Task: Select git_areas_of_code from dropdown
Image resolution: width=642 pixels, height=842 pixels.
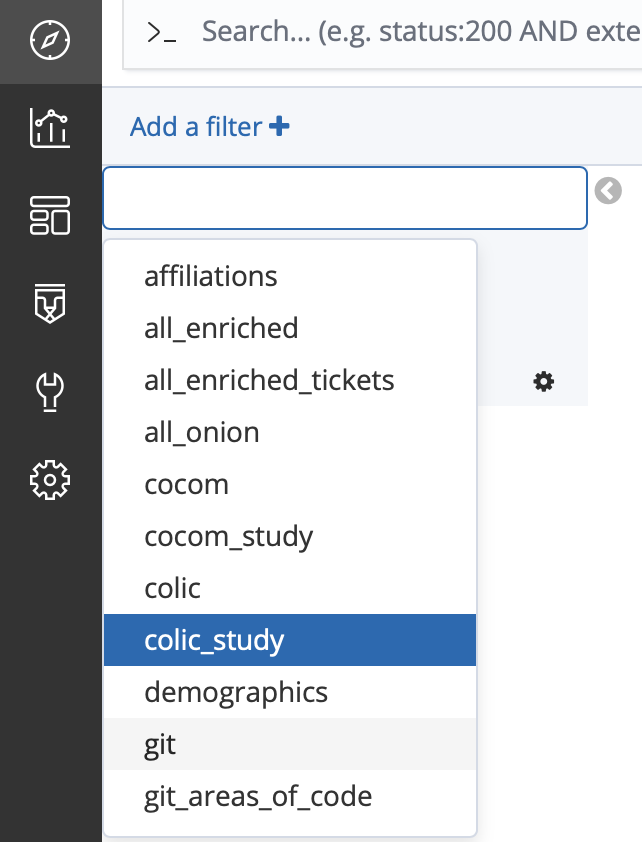Action: tap(290, 796)
